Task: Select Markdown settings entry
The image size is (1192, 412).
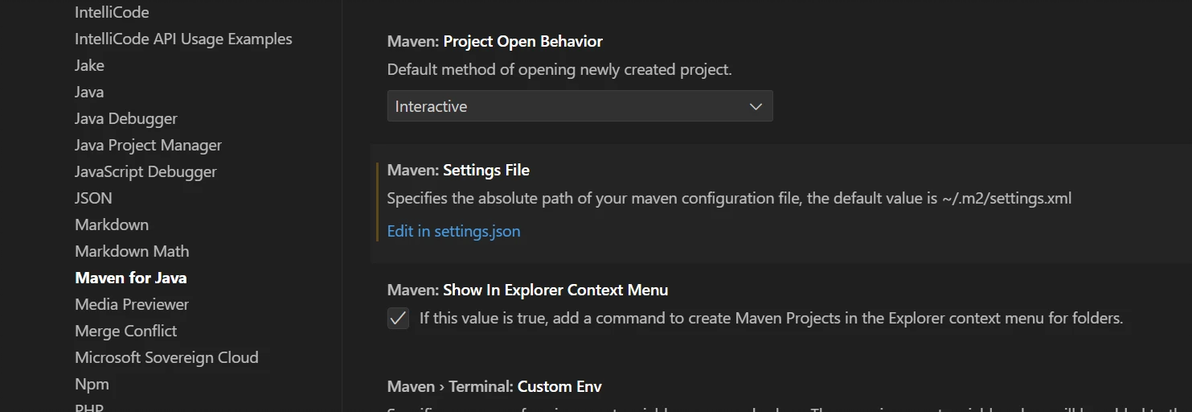Action: 111,224
